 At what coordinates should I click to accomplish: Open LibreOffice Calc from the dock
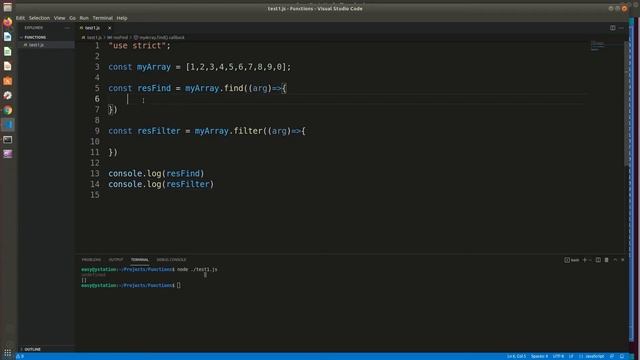tap(7, 51)
